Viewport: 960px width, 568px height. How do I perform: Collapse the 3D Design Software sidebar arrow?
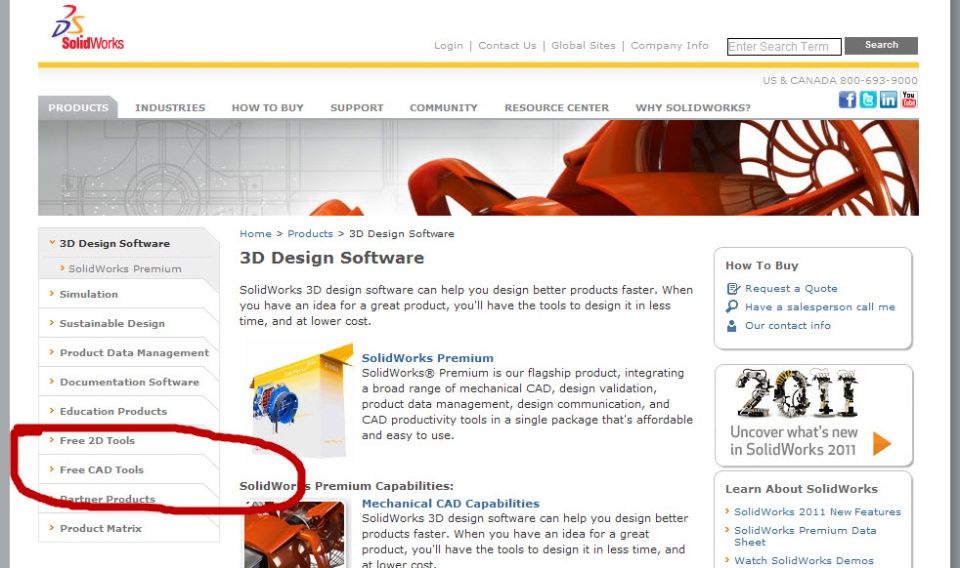[x=52, y=242]
